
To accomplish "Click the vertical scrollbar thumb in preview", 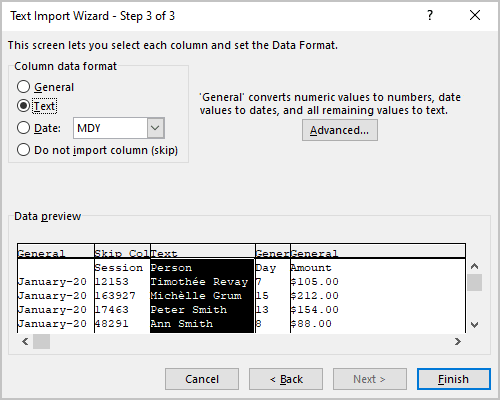I will (x=475, y=283).
